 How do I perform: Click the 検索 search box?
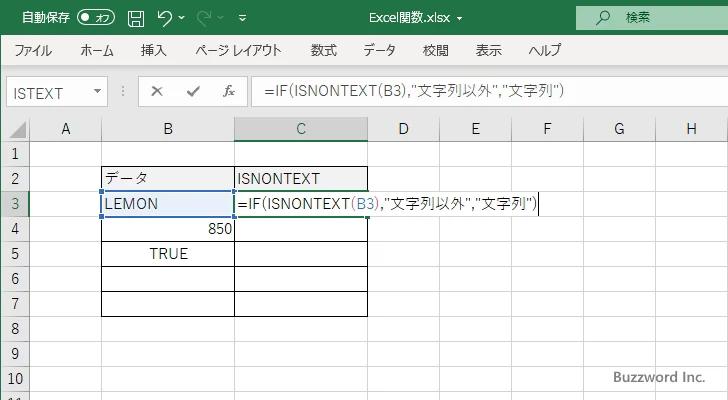click(652, 18)
